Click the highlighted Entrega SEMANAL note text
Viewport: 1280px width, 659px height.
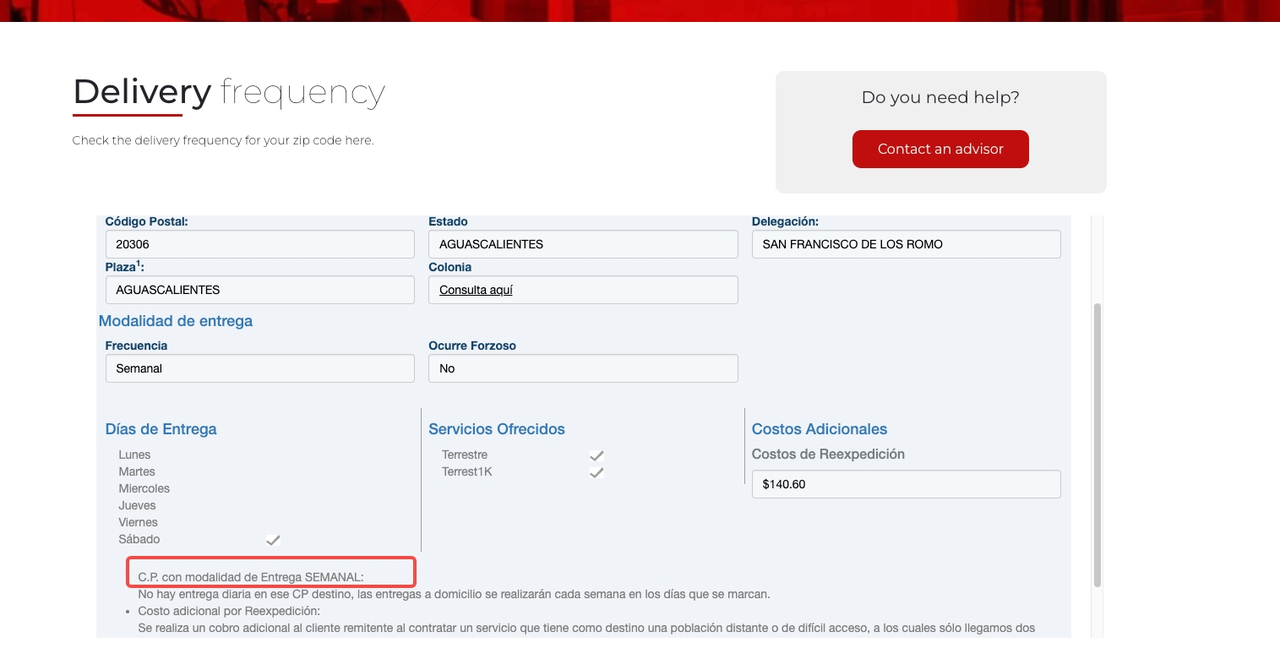[x=251, y=577]
